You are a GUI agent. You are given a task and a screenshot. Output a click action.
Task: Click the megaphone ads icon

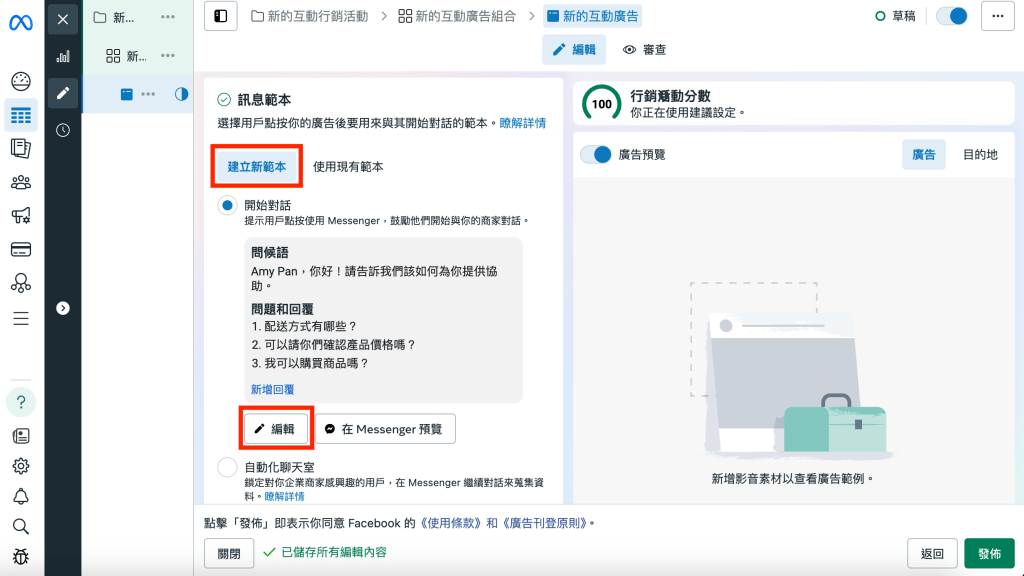pyautogui.click(x=20, y=216)
